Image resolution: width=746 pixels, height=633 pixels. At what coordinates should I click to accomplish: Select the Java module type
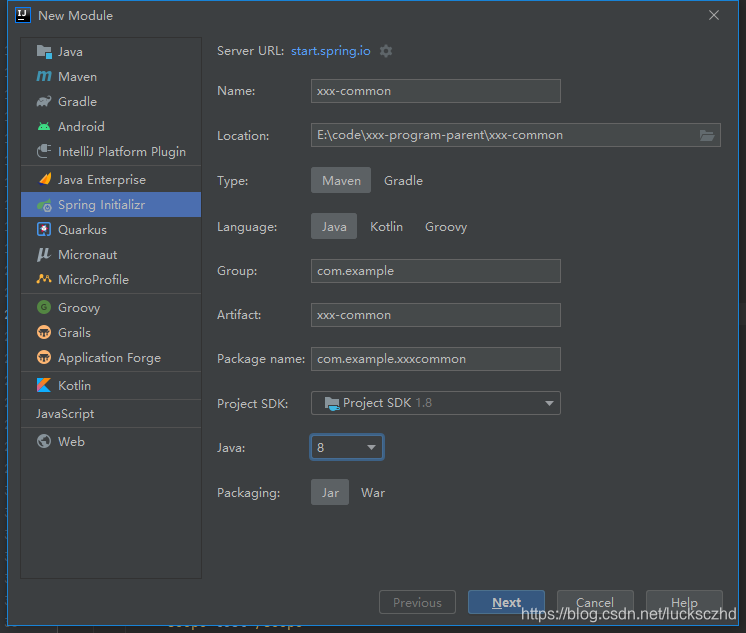[111, 51]
